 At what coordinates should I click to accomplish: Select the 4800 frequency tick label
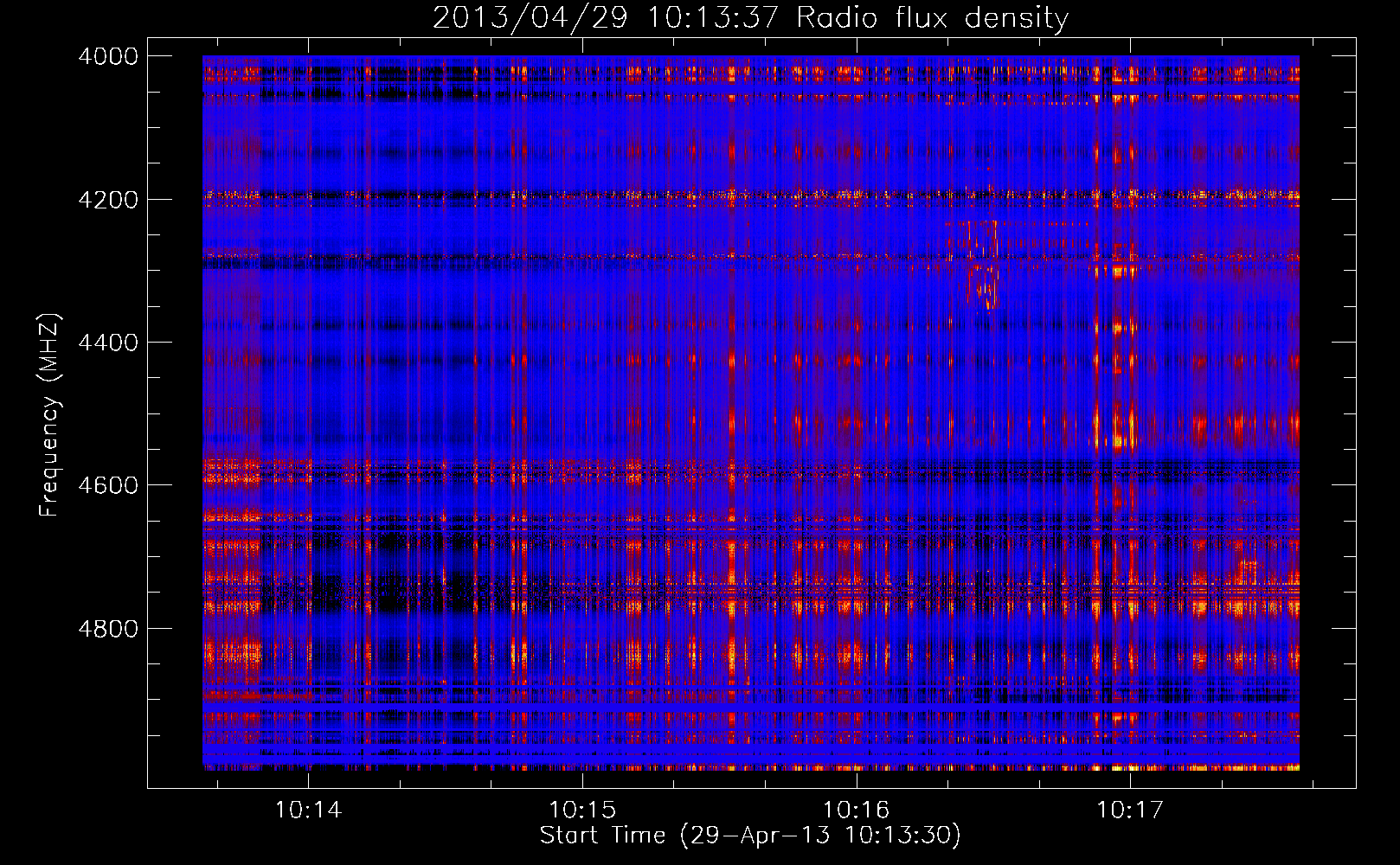pyautogui.click(x=107, y=628)
